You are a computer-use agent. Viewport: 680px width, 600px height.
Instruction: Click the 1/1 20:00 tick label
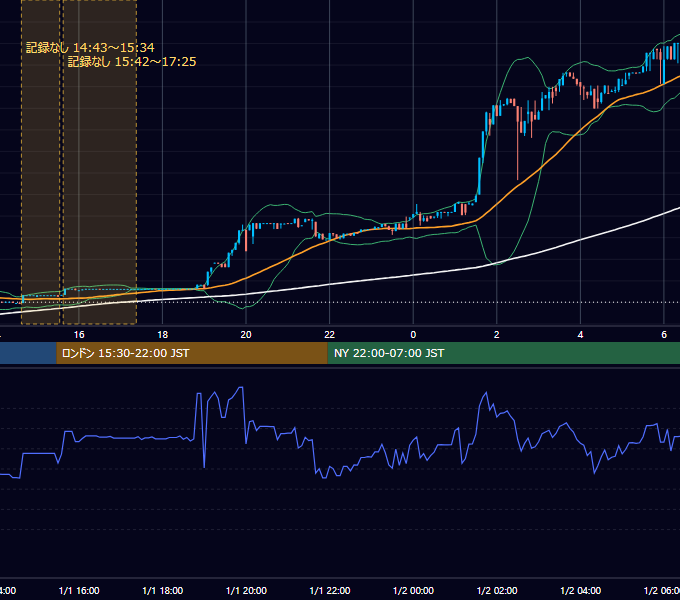pos(246,591)
